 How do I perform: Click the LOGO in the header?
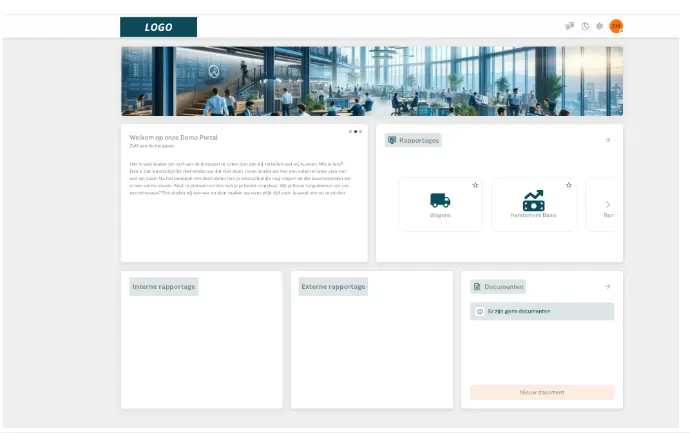click(x=158, y=27)
